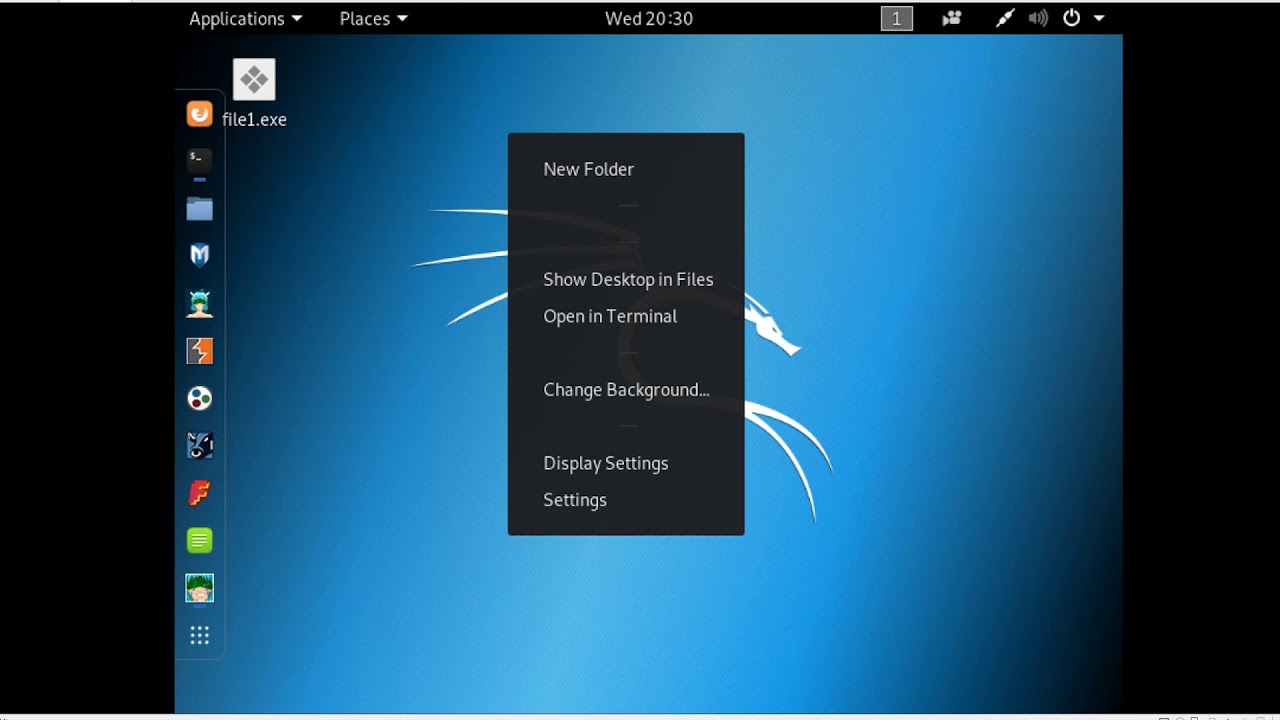
Task: Open the Places menu
Action: pos(374,18)
